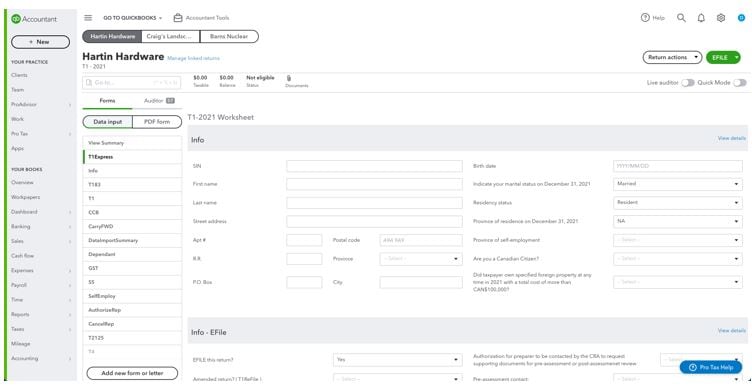
Task: Open View Summary in forms list
Action: [x=132, y=143]
